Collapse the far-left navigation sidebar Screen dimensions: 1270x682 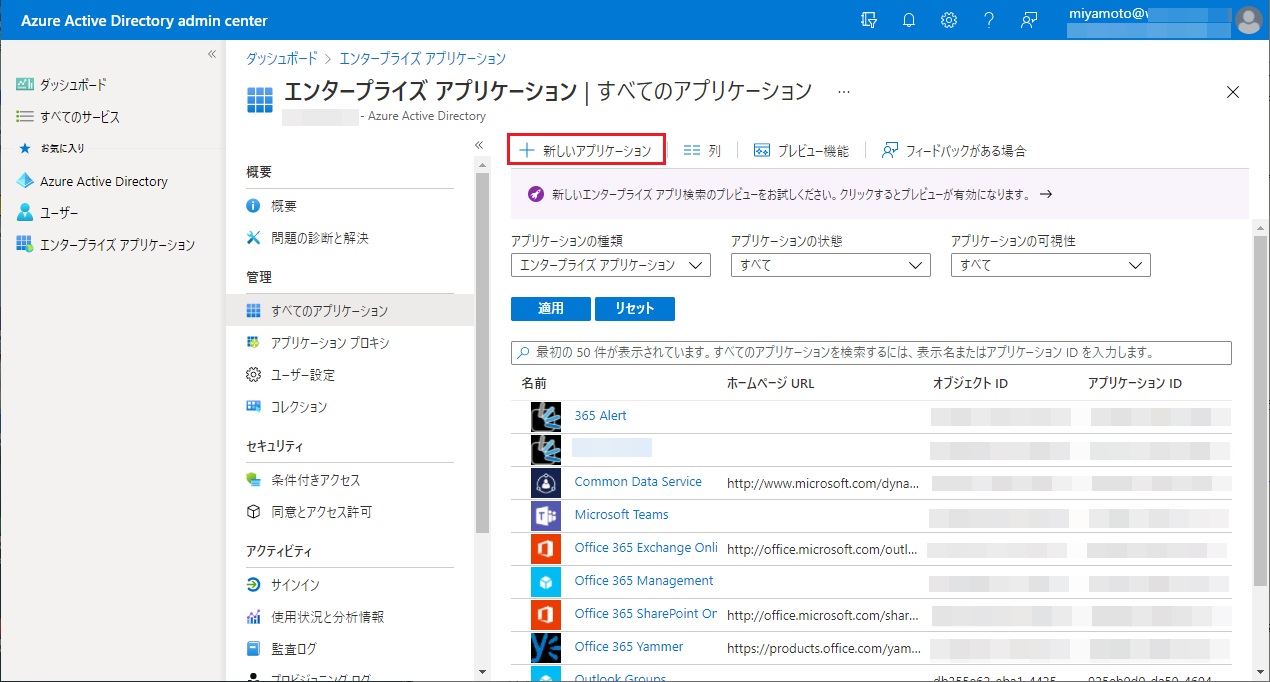pyautogui.click(x=212, y=54)
